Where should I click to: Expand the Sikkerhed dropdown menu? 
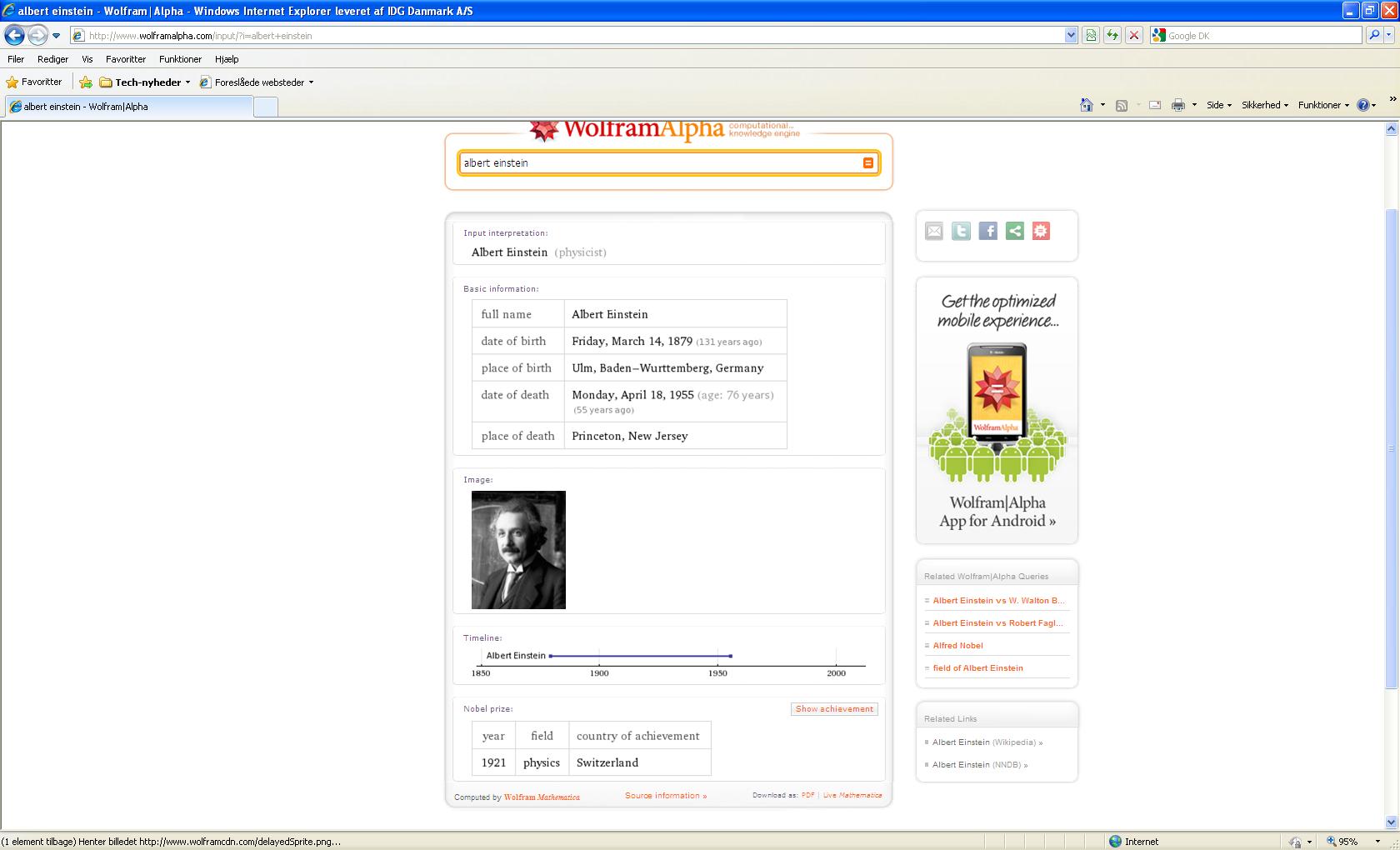[1264, 105]
